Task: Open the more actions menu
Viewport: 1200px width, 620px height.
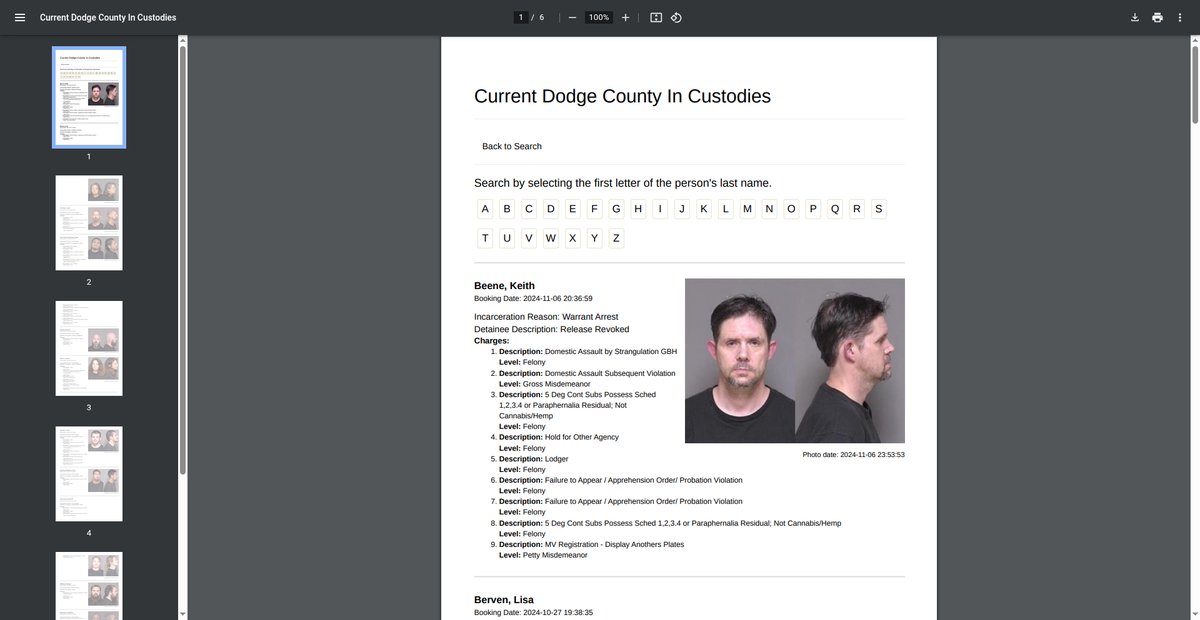Action: (x=1181, y=17)
